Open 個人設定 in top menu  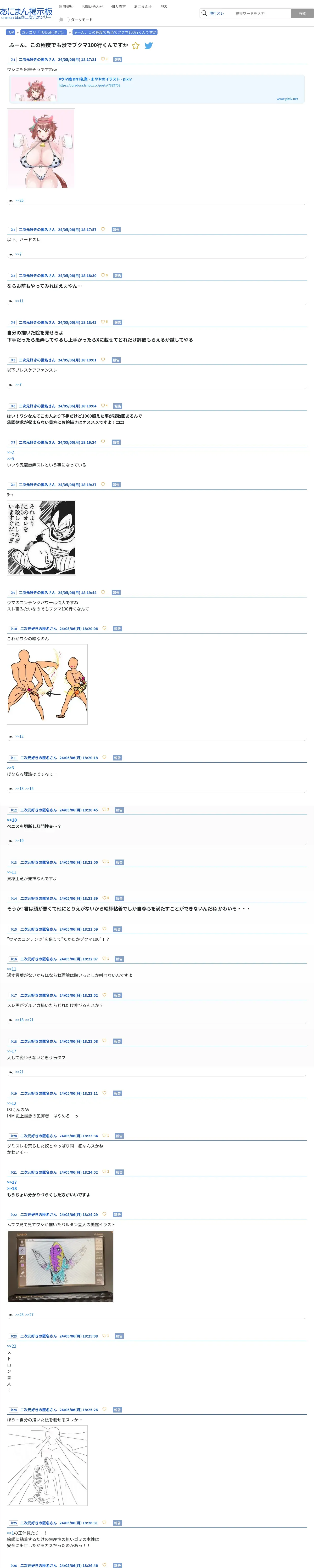click(x=118, y=7)
